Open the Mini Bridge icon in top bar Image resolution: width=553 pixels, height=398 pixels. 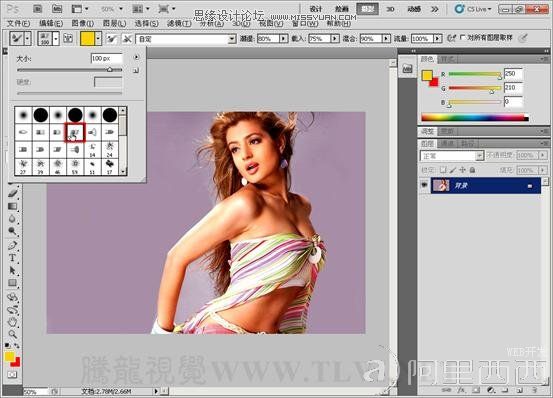pyautogui.click(x=57, y=8)
